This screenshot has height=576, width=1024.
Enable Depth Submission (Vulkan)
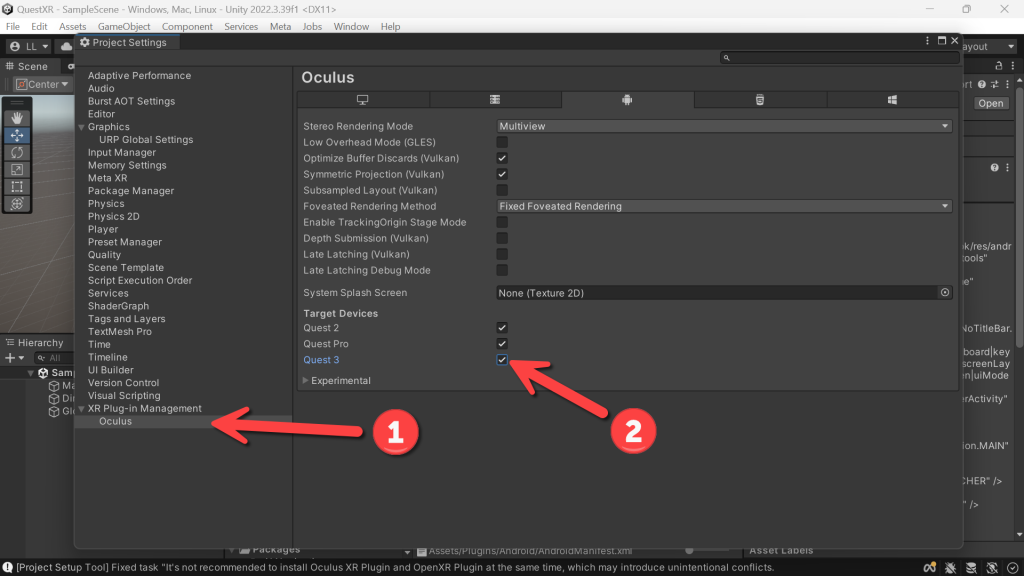point(502,238)
